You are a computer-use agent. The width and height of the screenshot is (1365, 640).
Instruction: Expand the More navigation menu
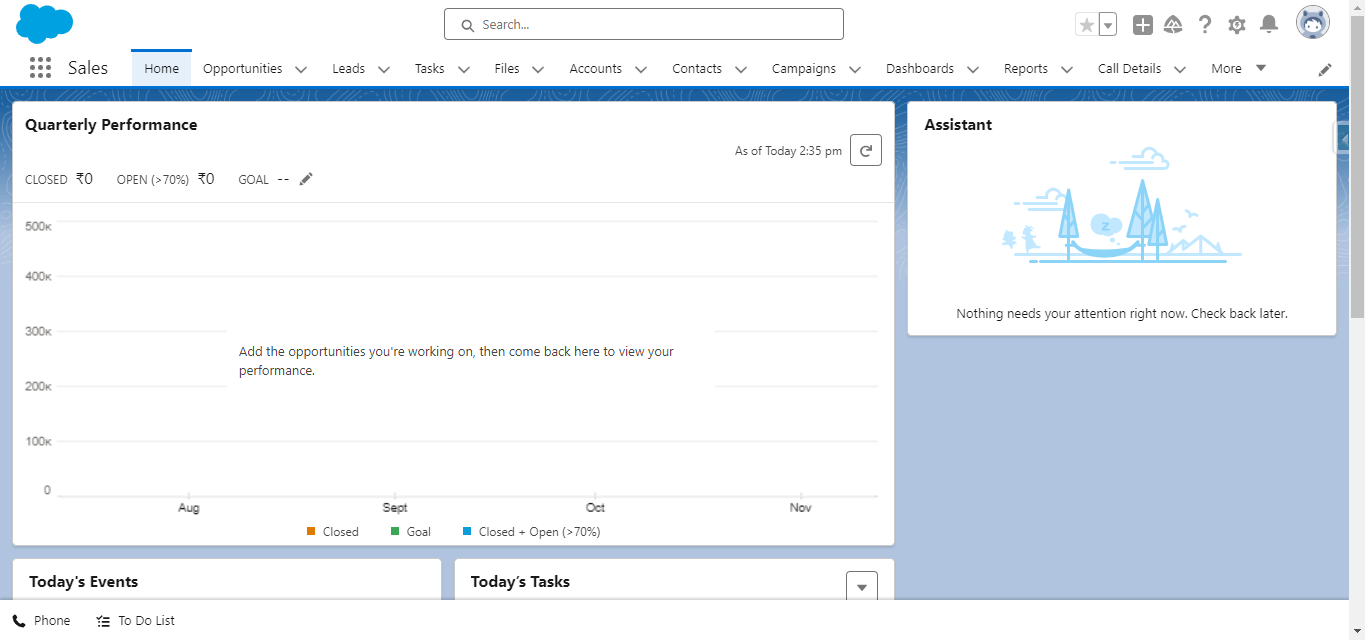(x=1238, y=69)
